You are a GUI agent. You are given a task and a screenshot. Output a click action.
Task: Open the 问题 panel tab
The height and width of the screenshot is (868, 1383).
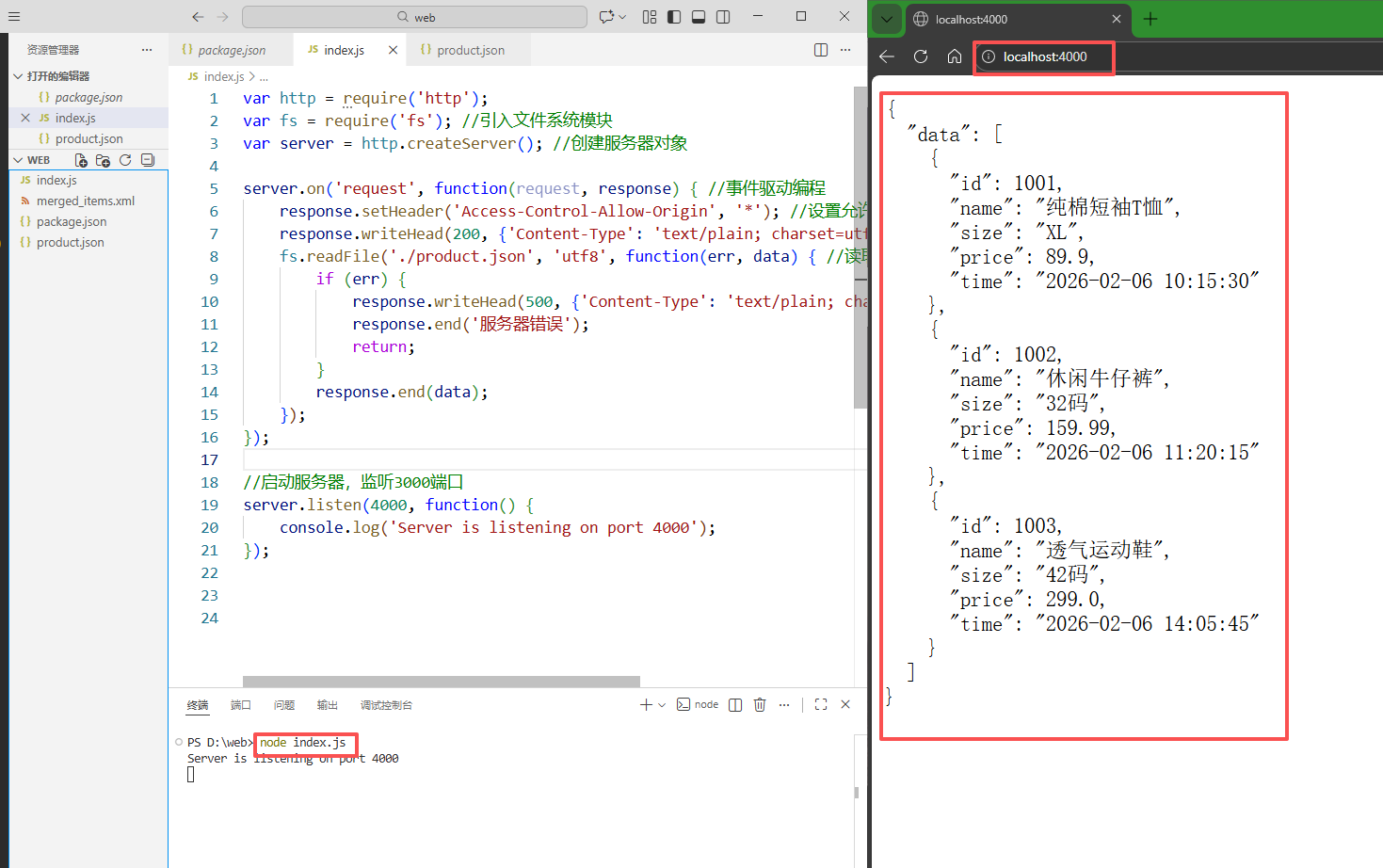coord(284,705)
